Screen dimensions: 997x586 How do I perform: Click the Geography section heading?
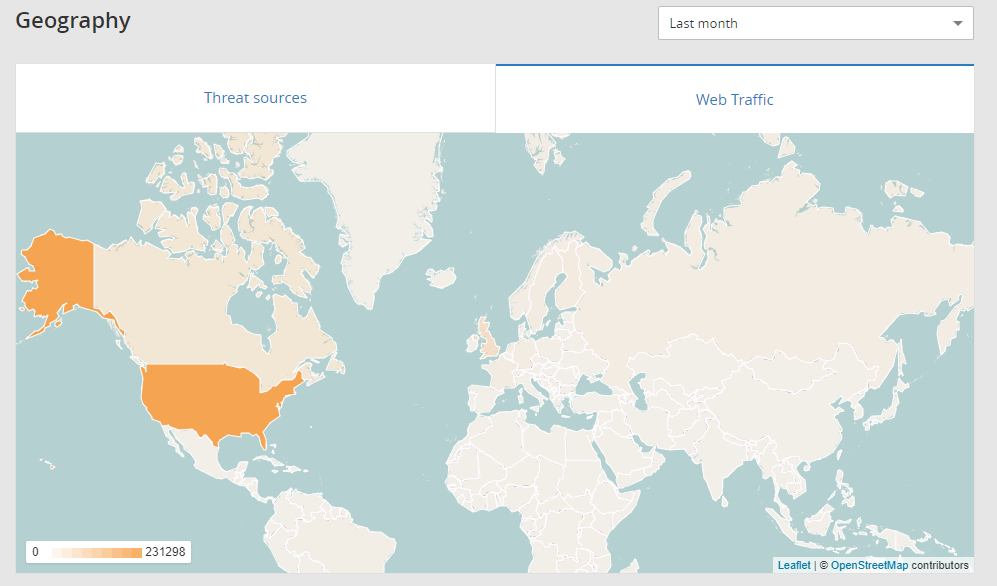click(73, 20)
